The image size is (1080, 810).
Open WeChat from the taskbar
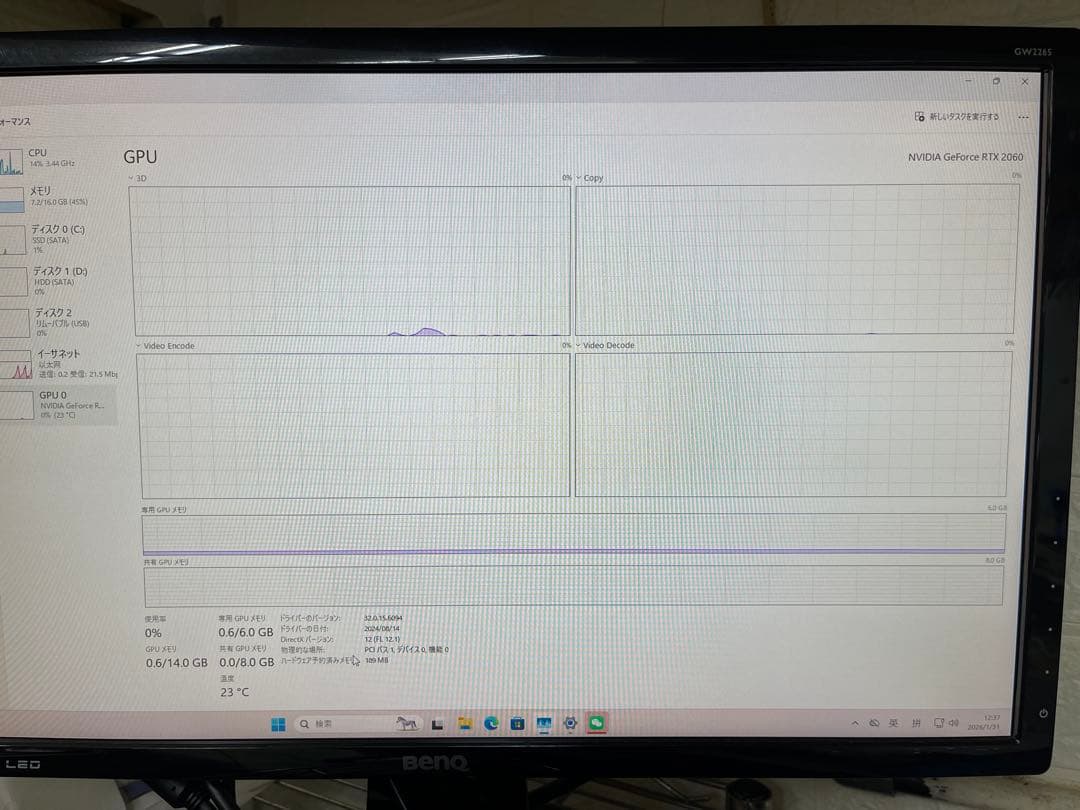pyautogui.click(x=596, y=723)
